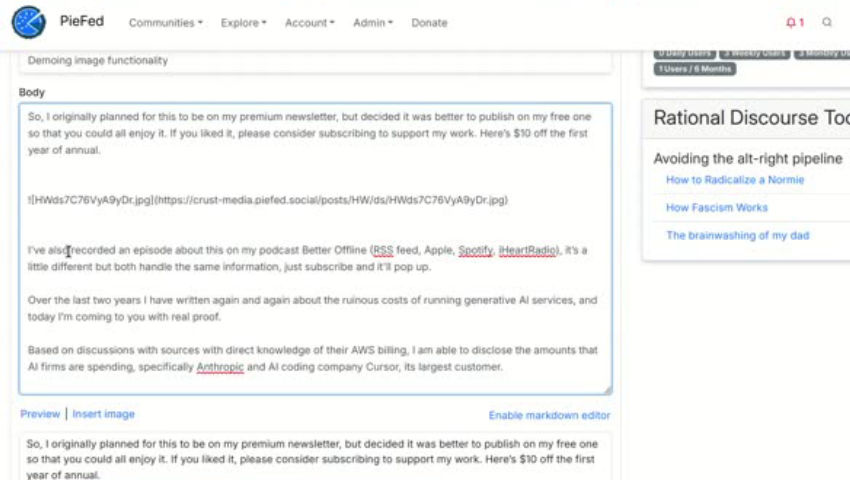This screenshot has width=850, height=480.
Task: Click the title field with Demoing image functionality
Action: pyautogui.click(x=315, y=61)
